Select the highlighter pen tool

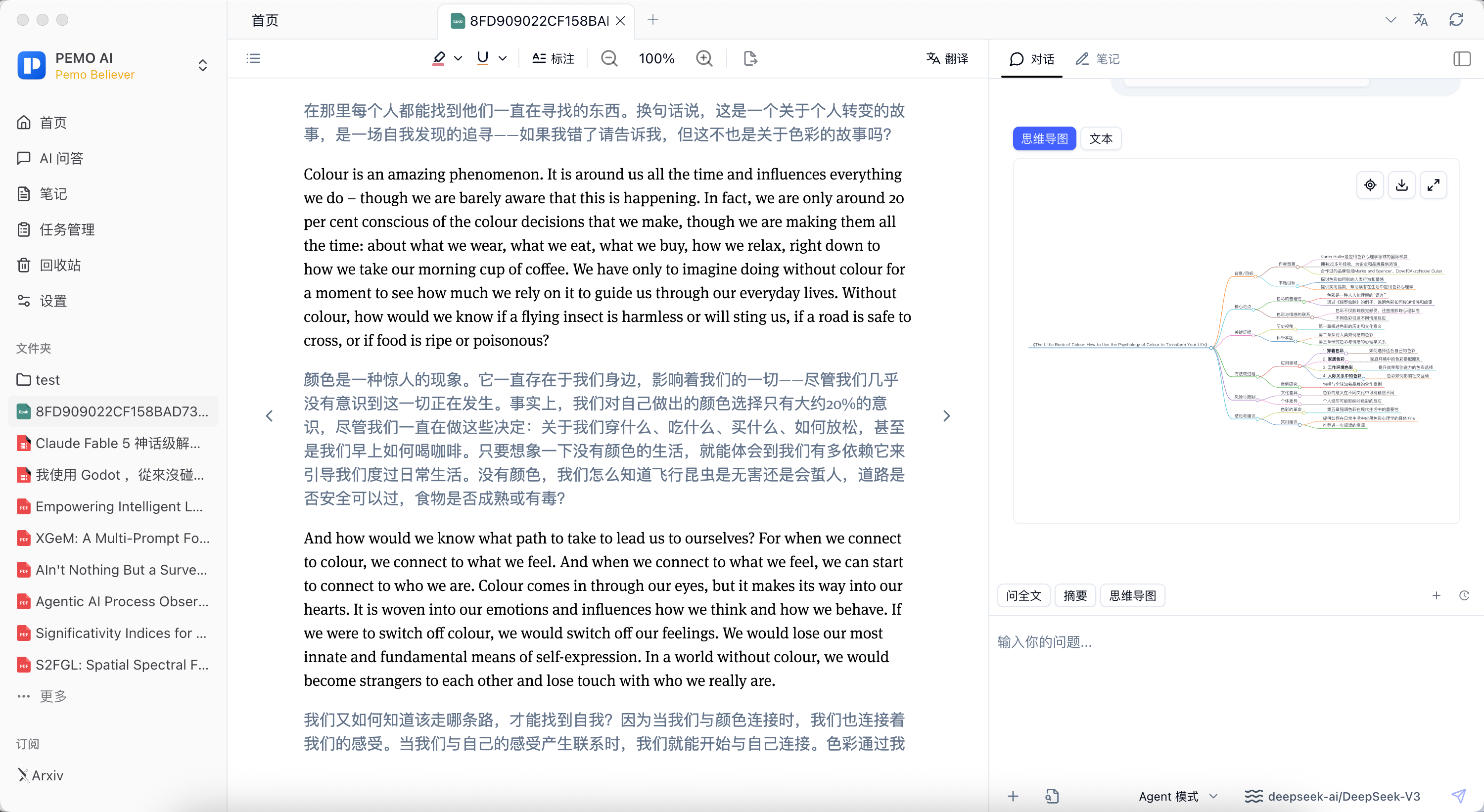[x=439, y=58]
